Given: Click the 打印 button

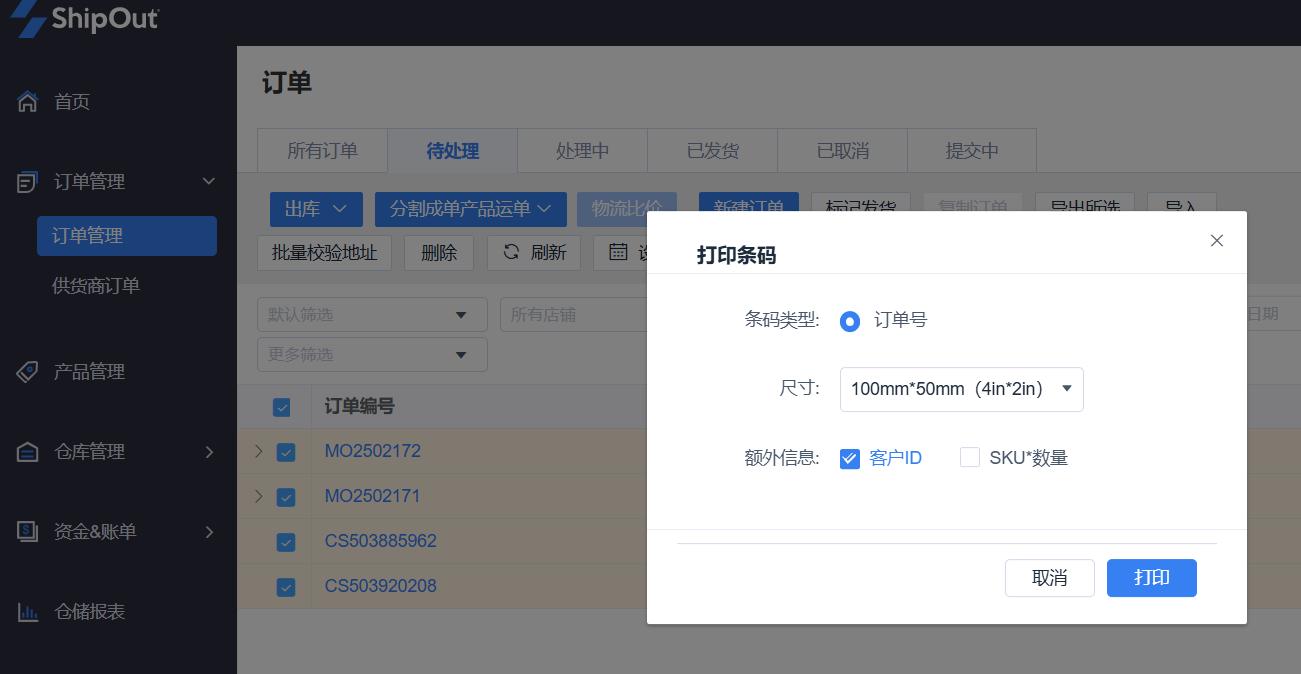Looking at the screenshot, I should pos(1151,578).
